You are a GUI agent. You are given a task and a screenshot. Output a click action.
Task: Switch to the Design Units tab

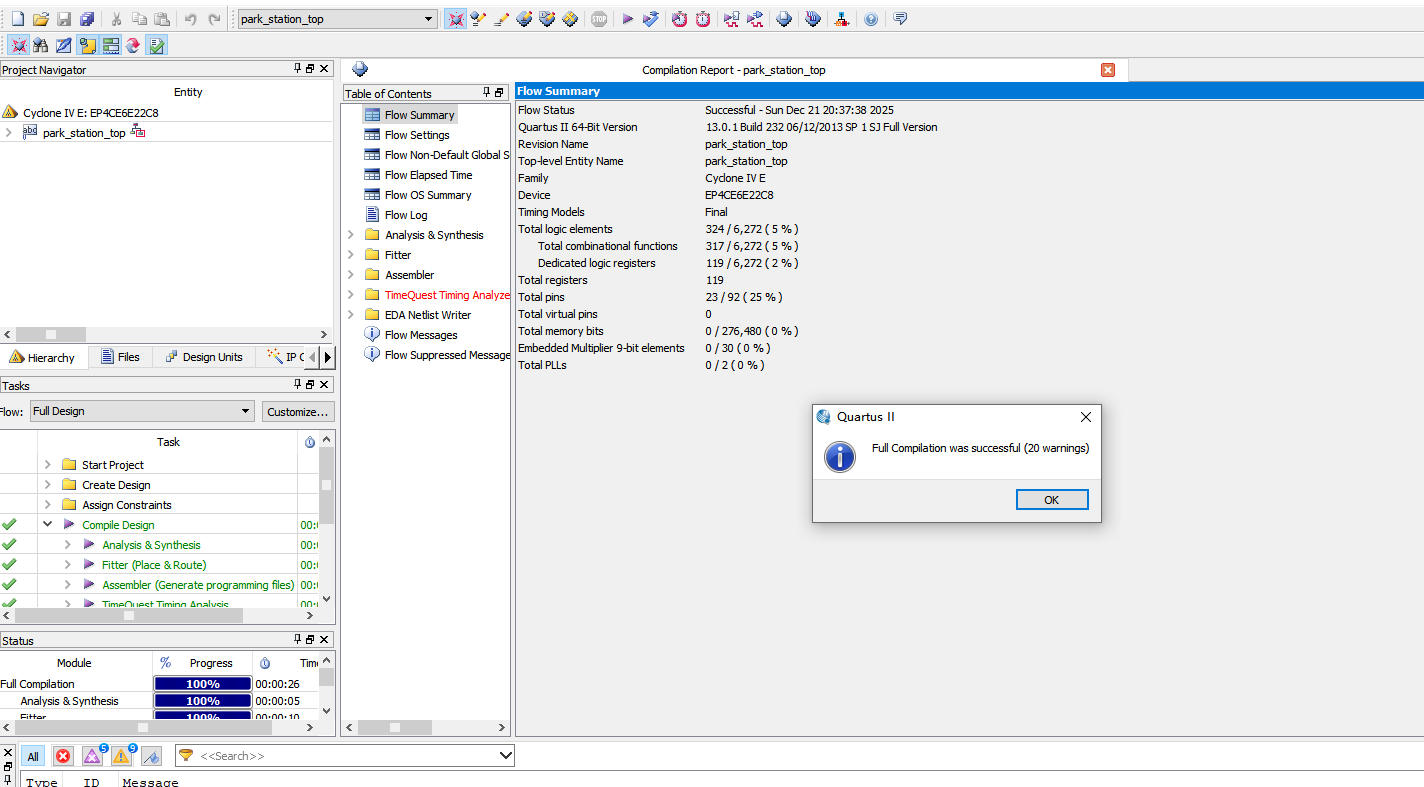tap(203, 357)
